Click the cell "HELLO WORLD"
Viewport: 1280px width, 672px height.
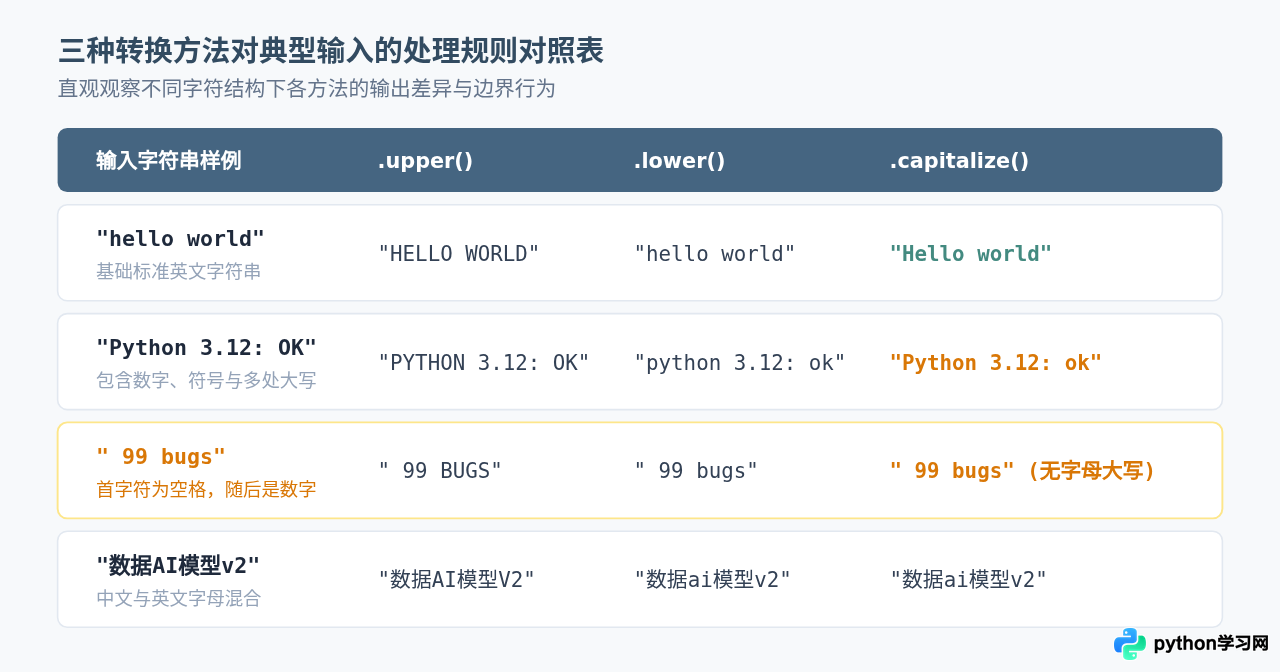coord(458,254)
